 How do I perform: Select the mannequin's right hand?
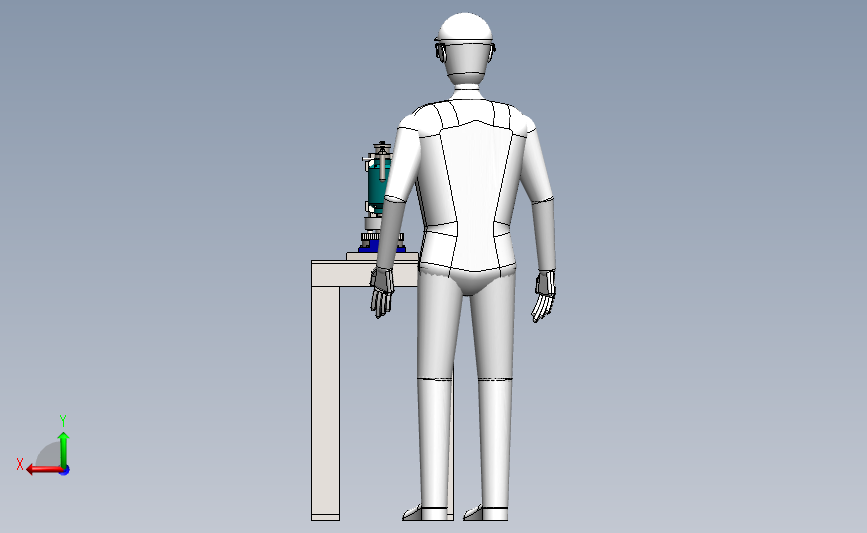click(545, 295)
